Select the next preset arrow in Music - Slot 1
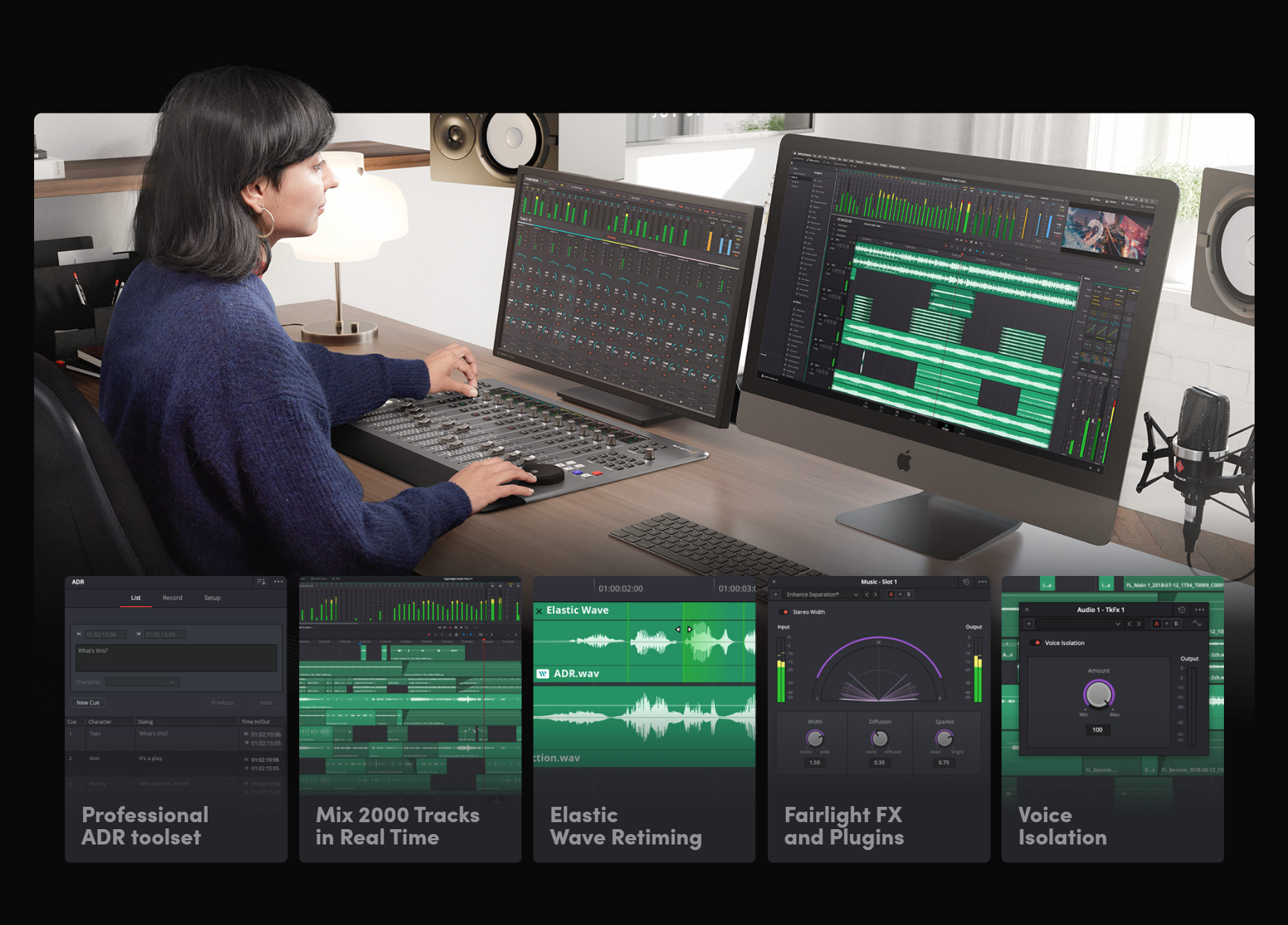Screen dimensions: 1288x925 [876, 595]
